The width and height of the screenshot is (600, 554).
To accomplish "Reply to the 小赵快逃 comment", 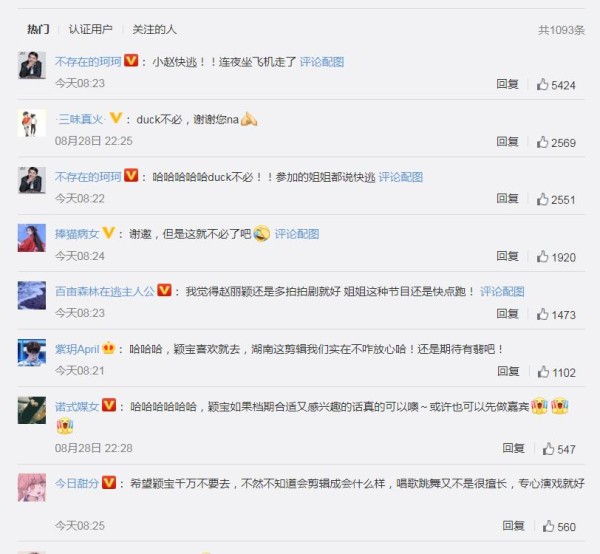I will (x=507, y=84).
